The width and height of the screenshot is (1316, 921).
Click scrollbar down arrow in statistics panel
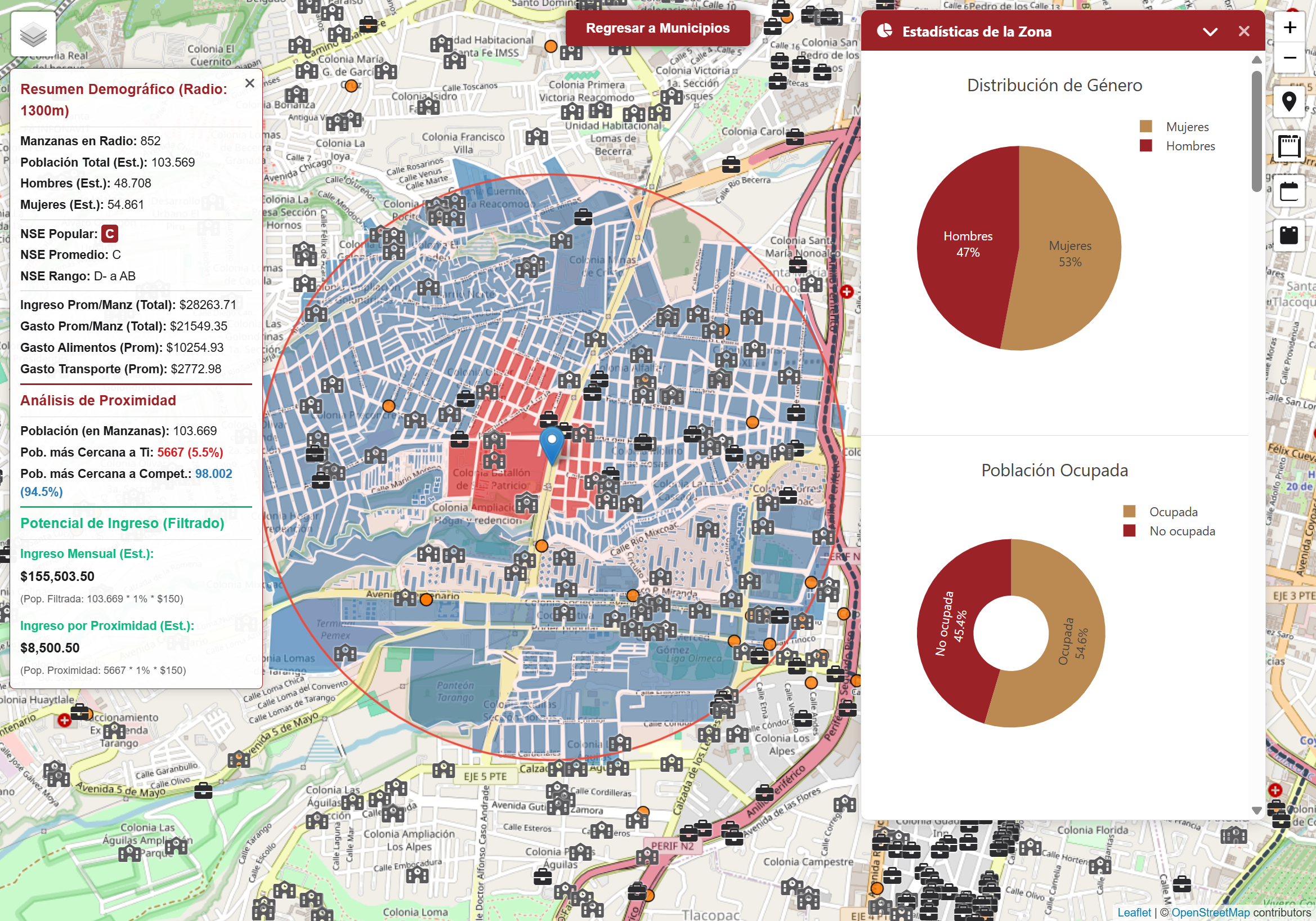tap(1256, 811)
